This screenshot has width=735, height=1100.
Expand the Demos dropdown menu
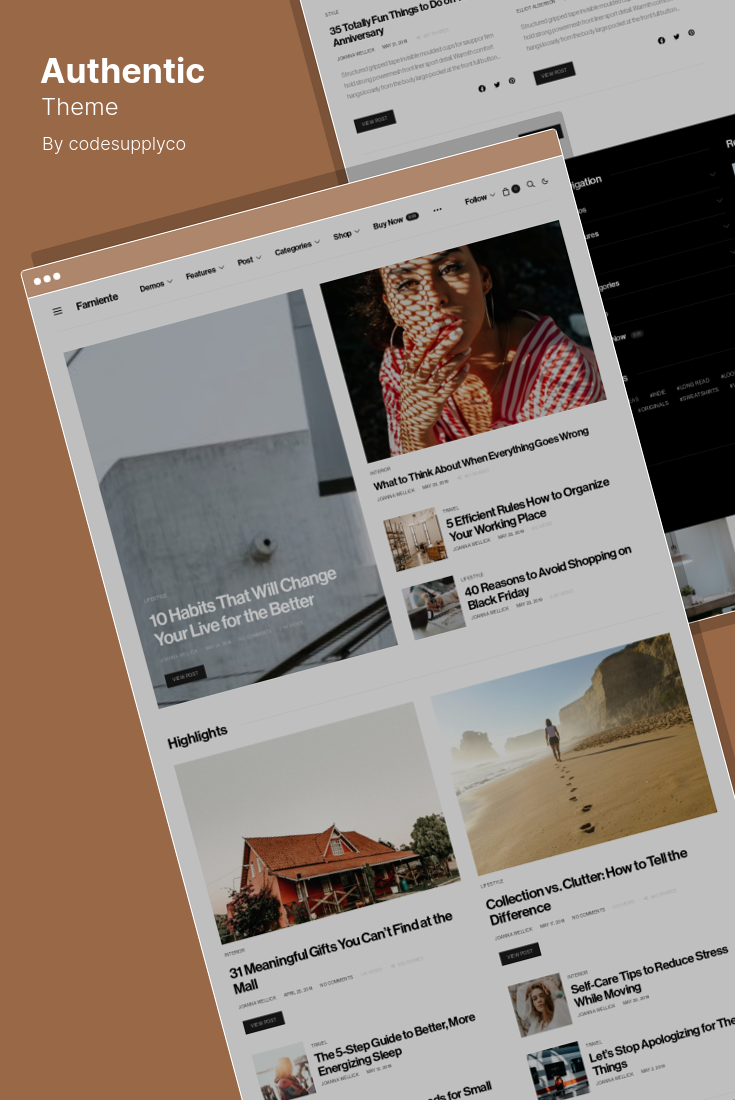coord(156,286)
